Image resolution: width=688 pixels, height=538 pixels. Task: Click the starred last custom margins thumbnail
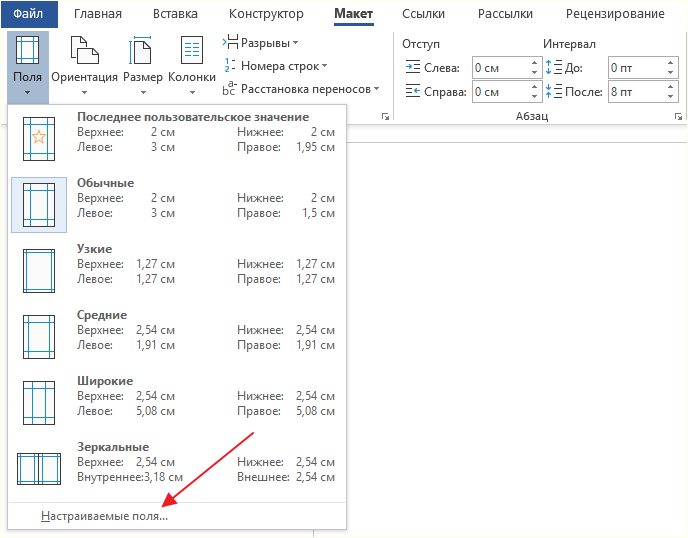pos(39,139)
